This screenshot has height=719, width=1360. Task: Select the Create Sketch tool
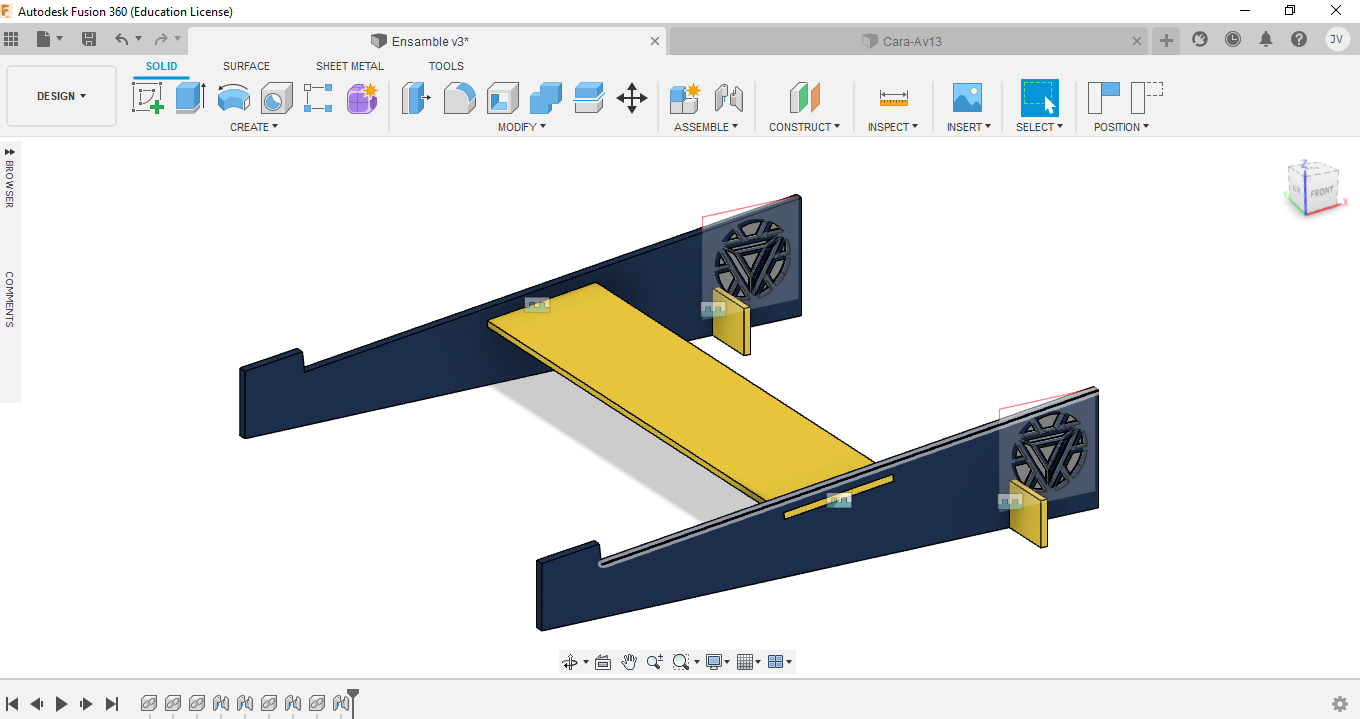[148, 98]
